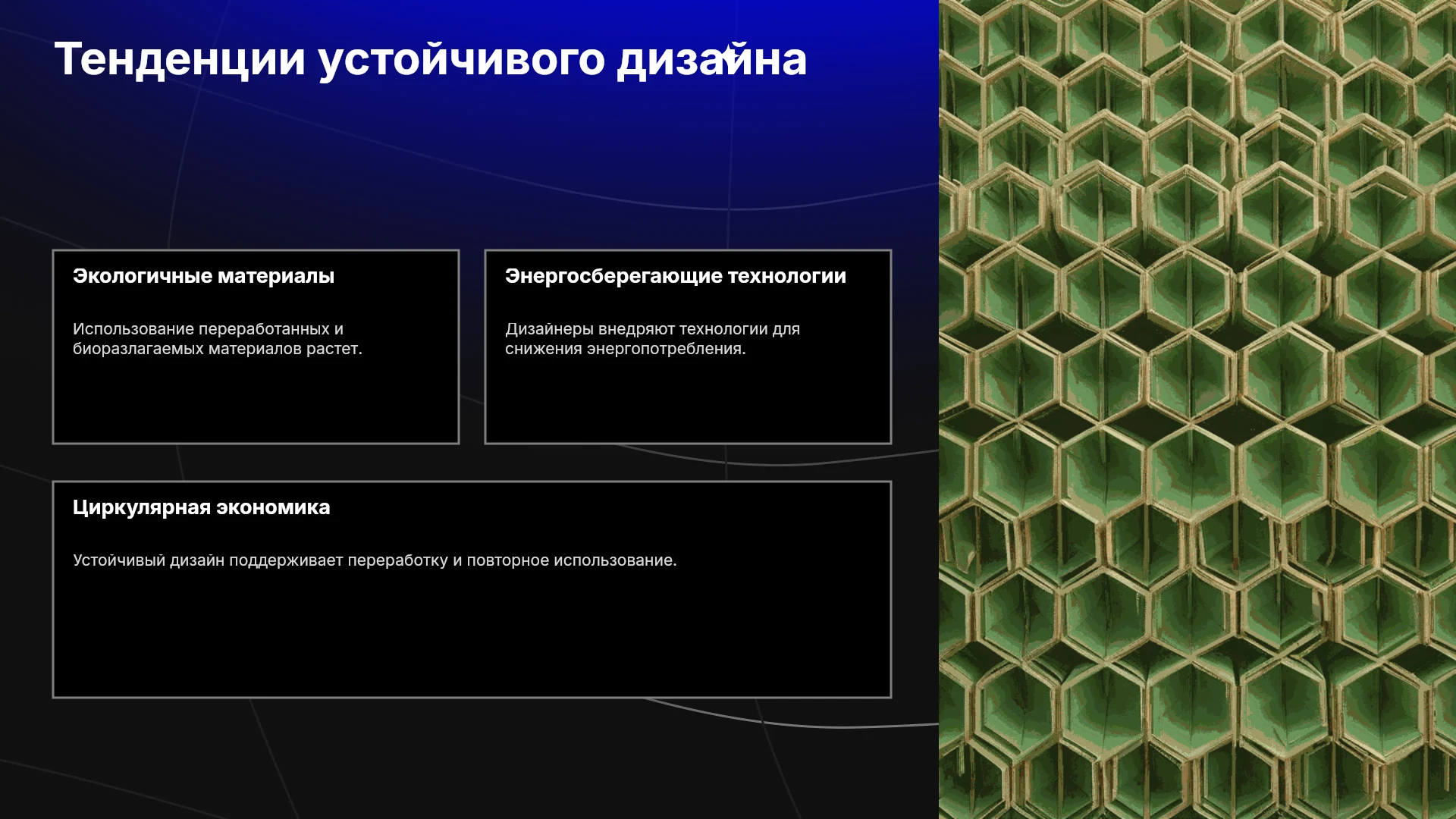Click the text 'Дизайнеры внедряют технологии для снижения энергопотребления'

[652, 339]
